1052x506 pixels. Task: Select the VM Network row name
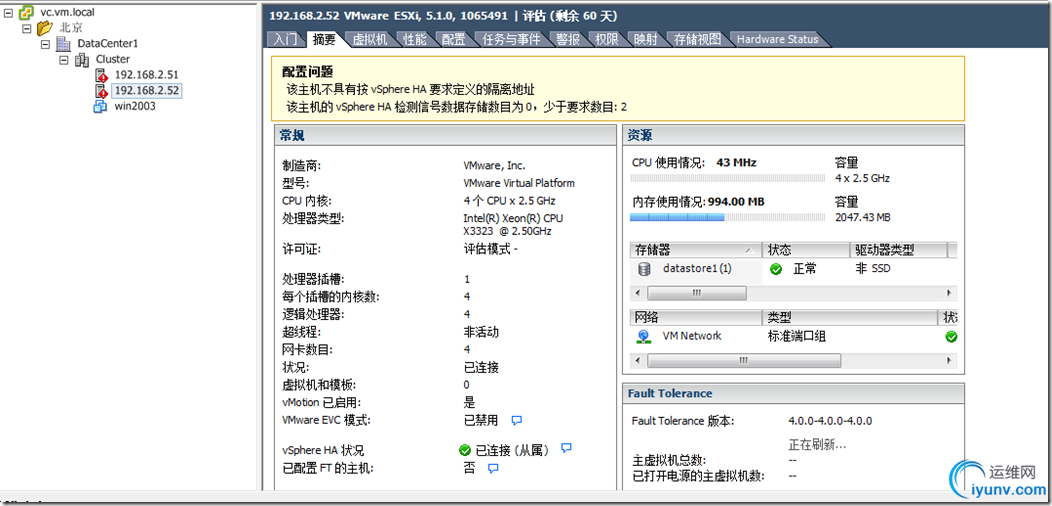pyautogui.click(x=692, y=336)
